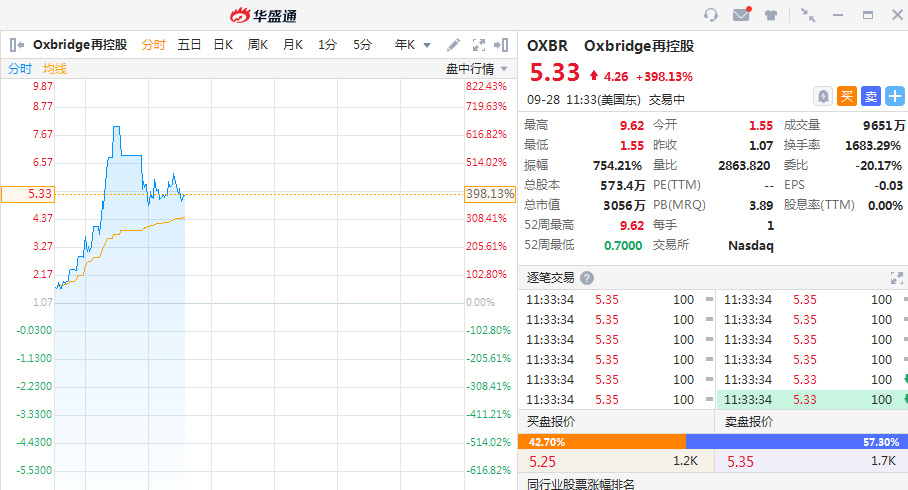Set a price alert bell
Image resolution: width=908 pixels, height=490 pixels.
pyautogui.click(x=823, y=96)
